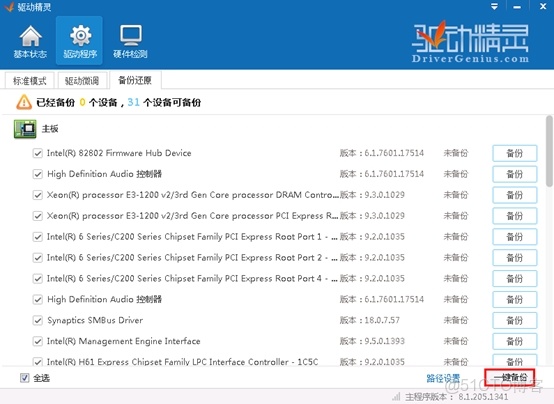
Task: Click 备份 for Intel 82802 Firmware Hub
Action: click(x=514, y=153)
